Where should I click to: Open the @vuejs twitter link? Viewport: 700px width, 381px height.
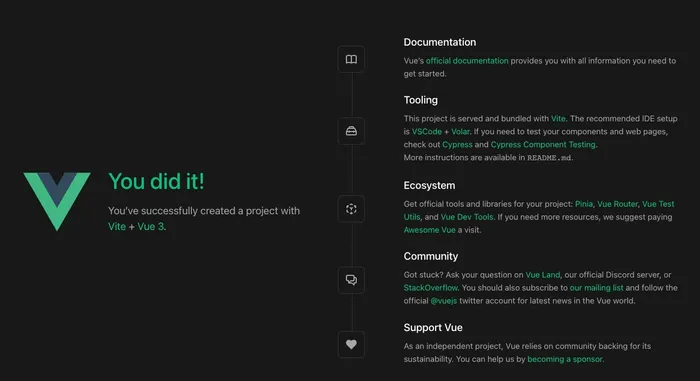[444, 301]
